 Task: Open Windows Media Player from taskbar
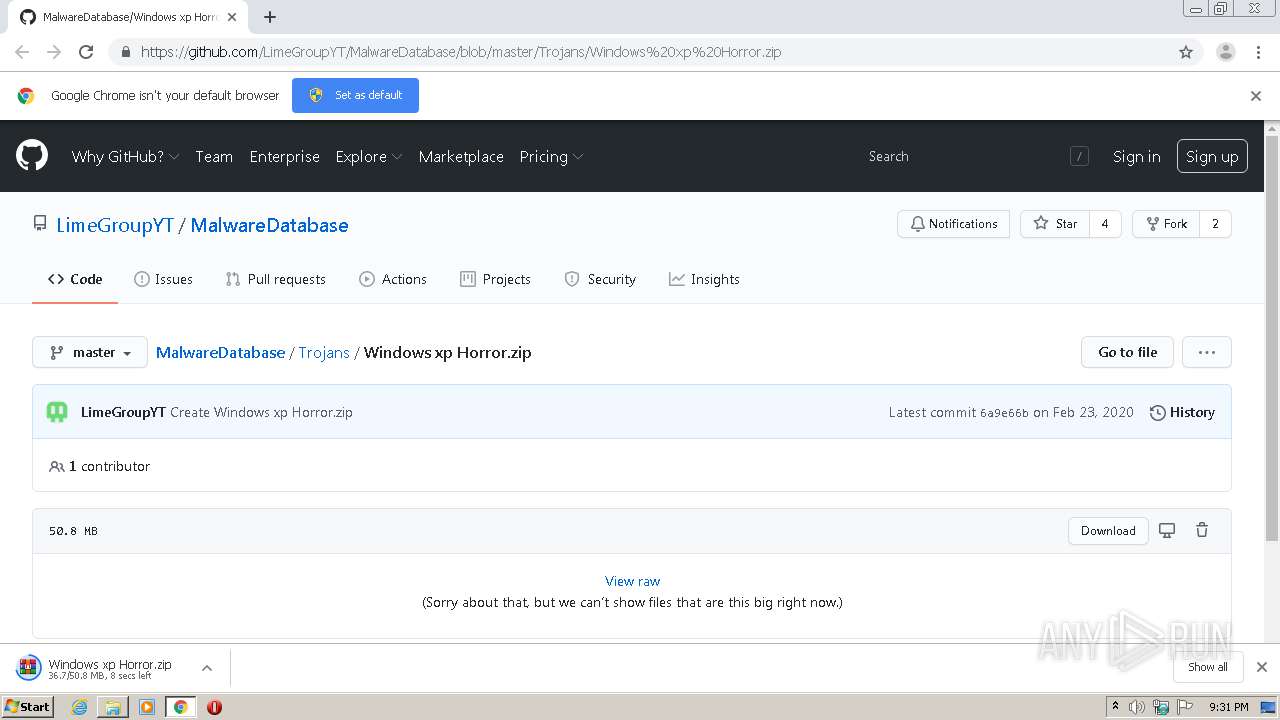coord(147,707)
